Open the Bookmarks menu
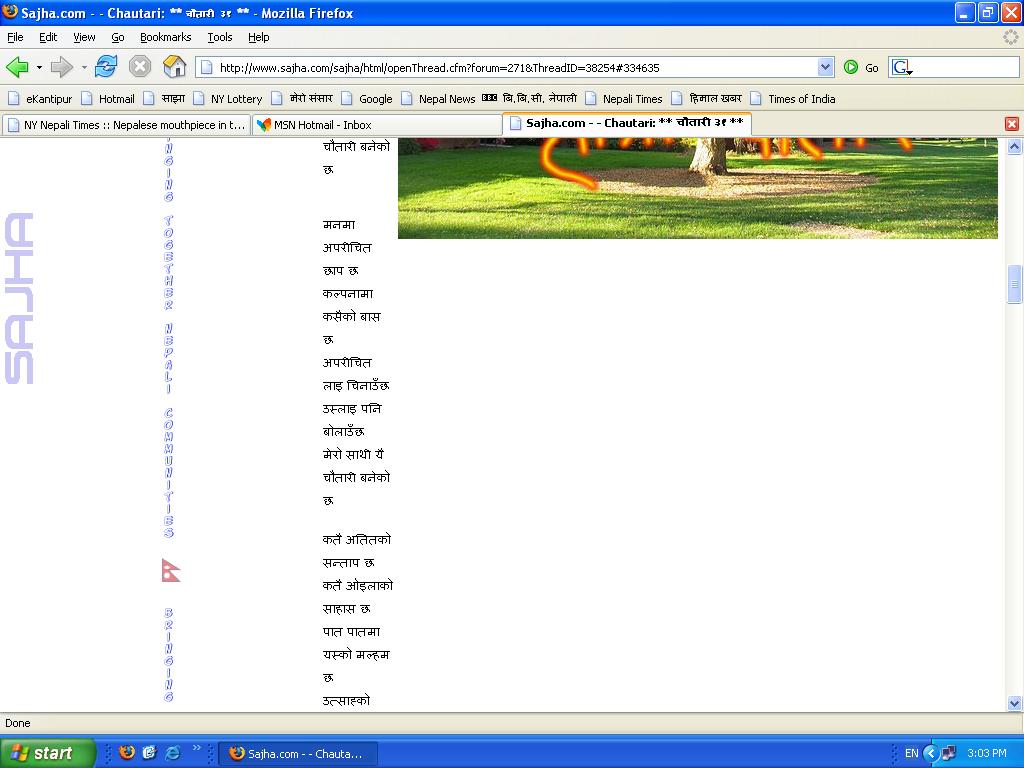1024x768 pixels. tap(165, 37)
